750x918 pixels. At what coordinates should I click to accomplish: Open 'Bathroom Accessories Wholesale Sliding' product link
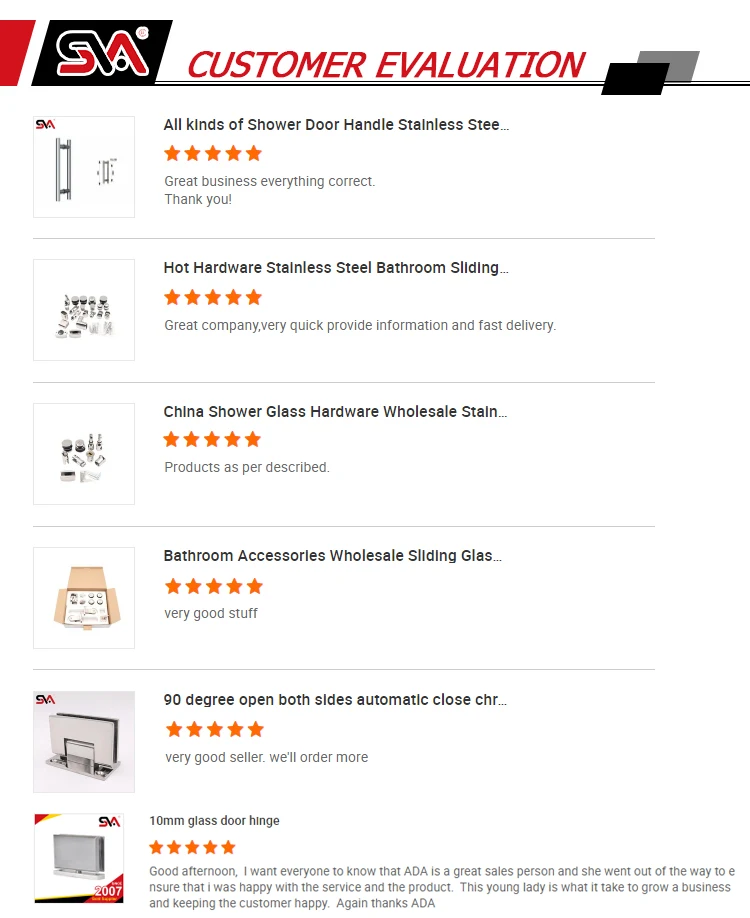click(x=332, y=556)
